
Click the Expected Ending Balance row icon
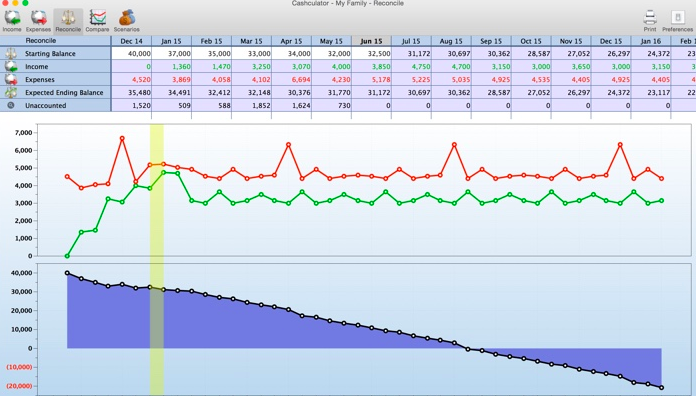(x=11, y=92)
